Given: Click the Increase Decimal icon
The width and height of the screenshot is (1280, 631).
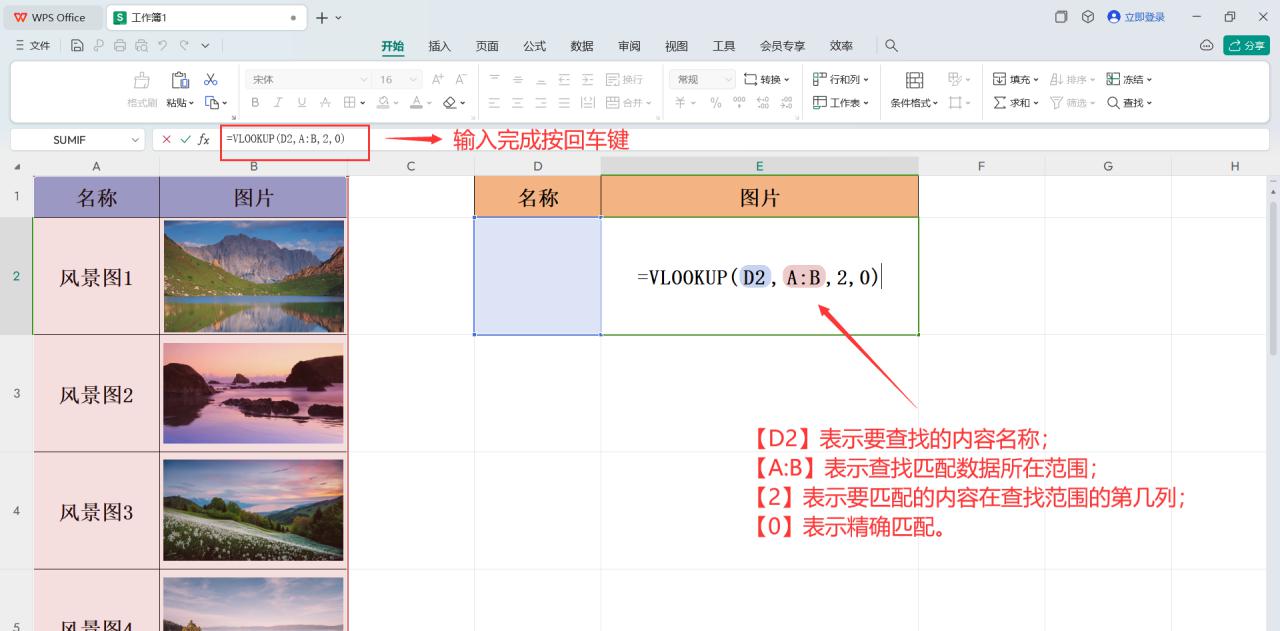Looking at the screenshot, I should pyautogui.click(x=762, y=103).
